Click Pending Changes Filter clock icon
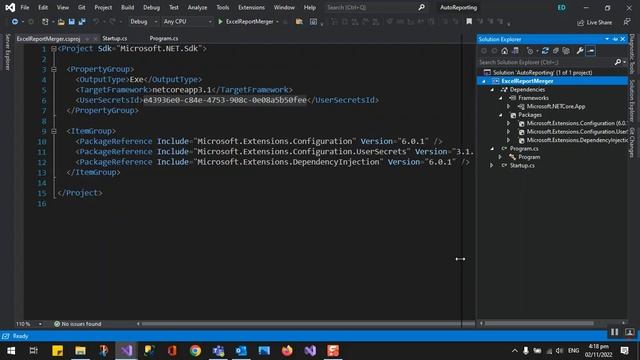The width and height of the screenshot is (640, 360). coord(530,51)
